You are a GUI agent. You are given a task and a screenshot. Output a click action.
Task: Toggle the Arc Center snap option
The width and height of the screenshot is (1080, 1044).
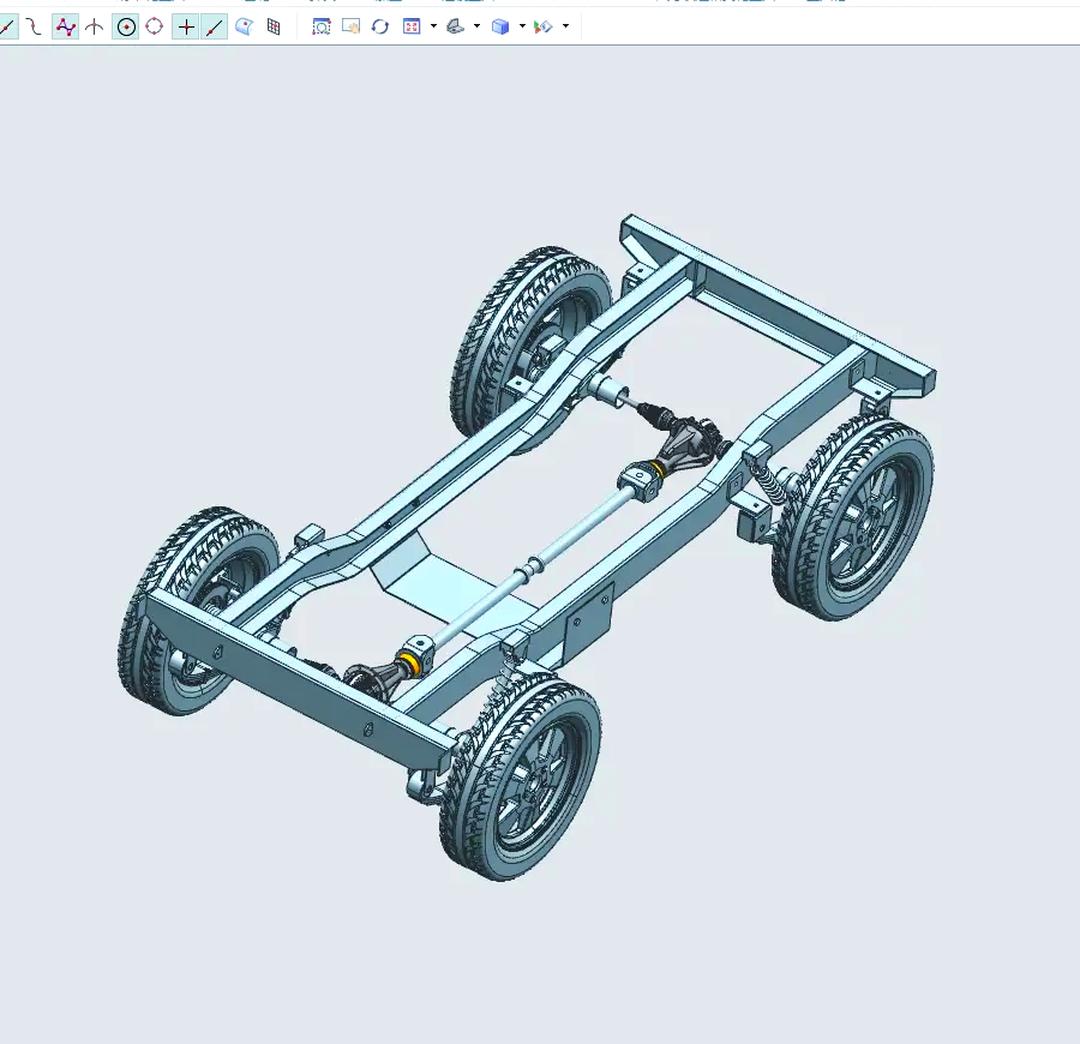[126, 27]
